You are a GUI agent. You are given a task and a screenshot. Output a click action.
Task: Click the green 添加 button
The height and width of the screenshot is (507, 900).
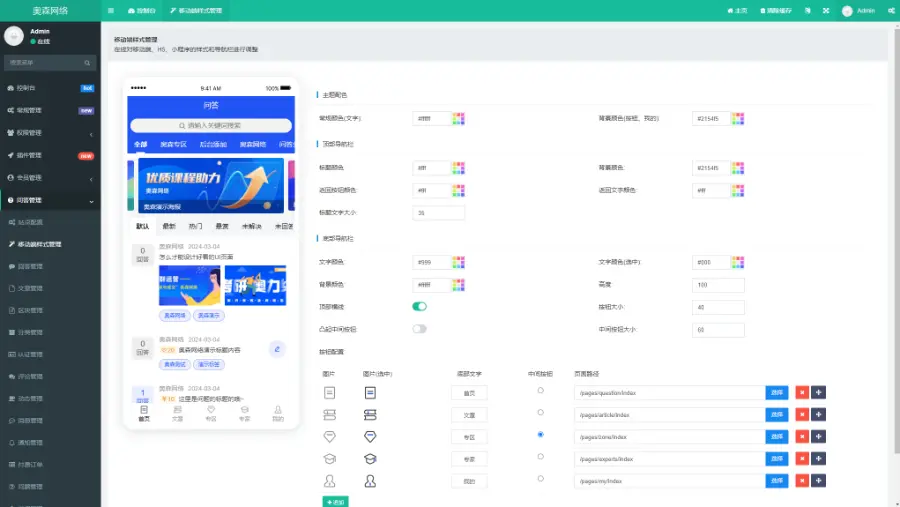pos(335,501)
